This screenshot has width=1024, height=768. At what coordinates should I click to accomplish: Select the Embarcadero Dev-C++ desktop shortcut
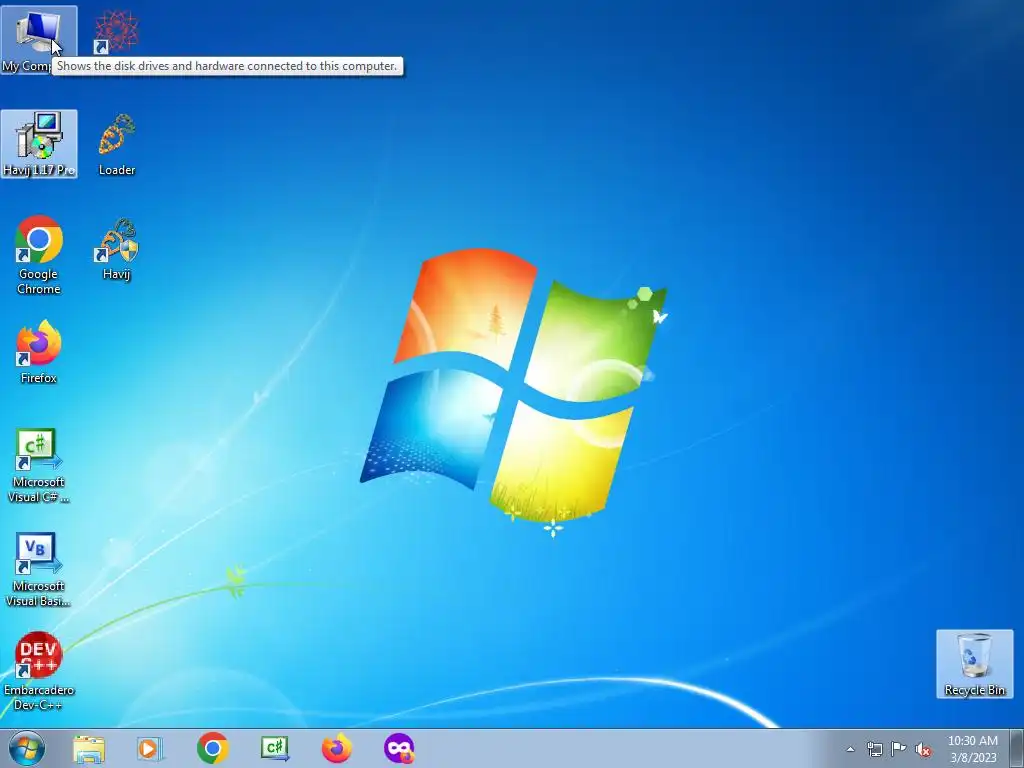tap(39, 671)
